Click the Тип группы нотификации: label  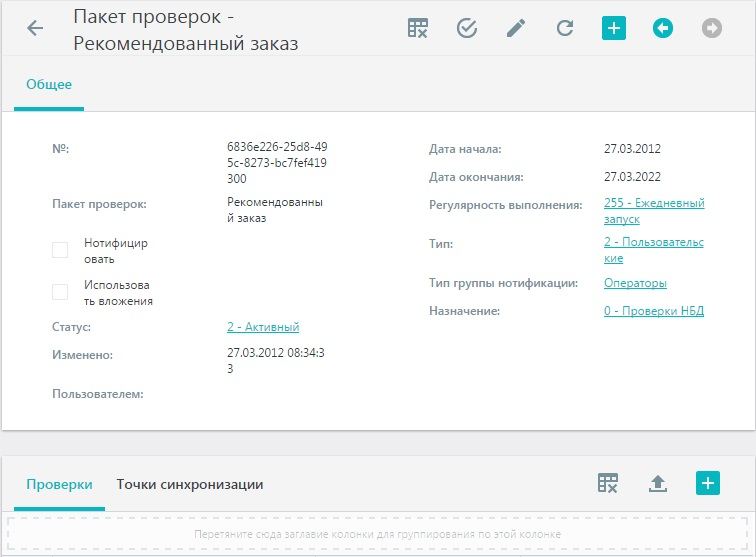coord(503,283)
